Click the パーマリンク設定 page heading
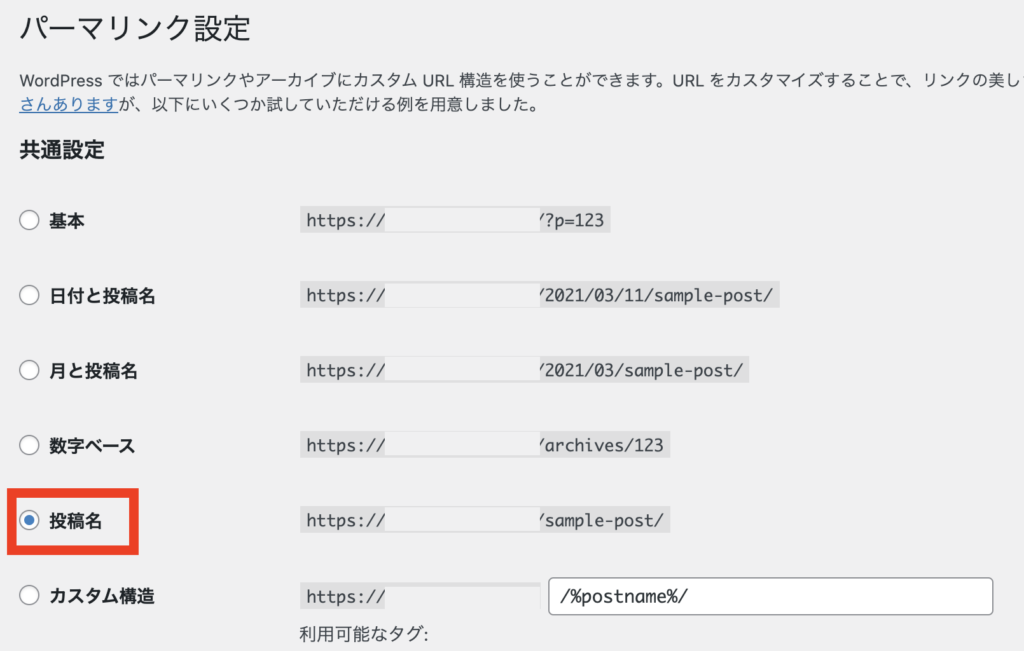The height and width of the screenshot is (651, 1024). pos(134,28)
